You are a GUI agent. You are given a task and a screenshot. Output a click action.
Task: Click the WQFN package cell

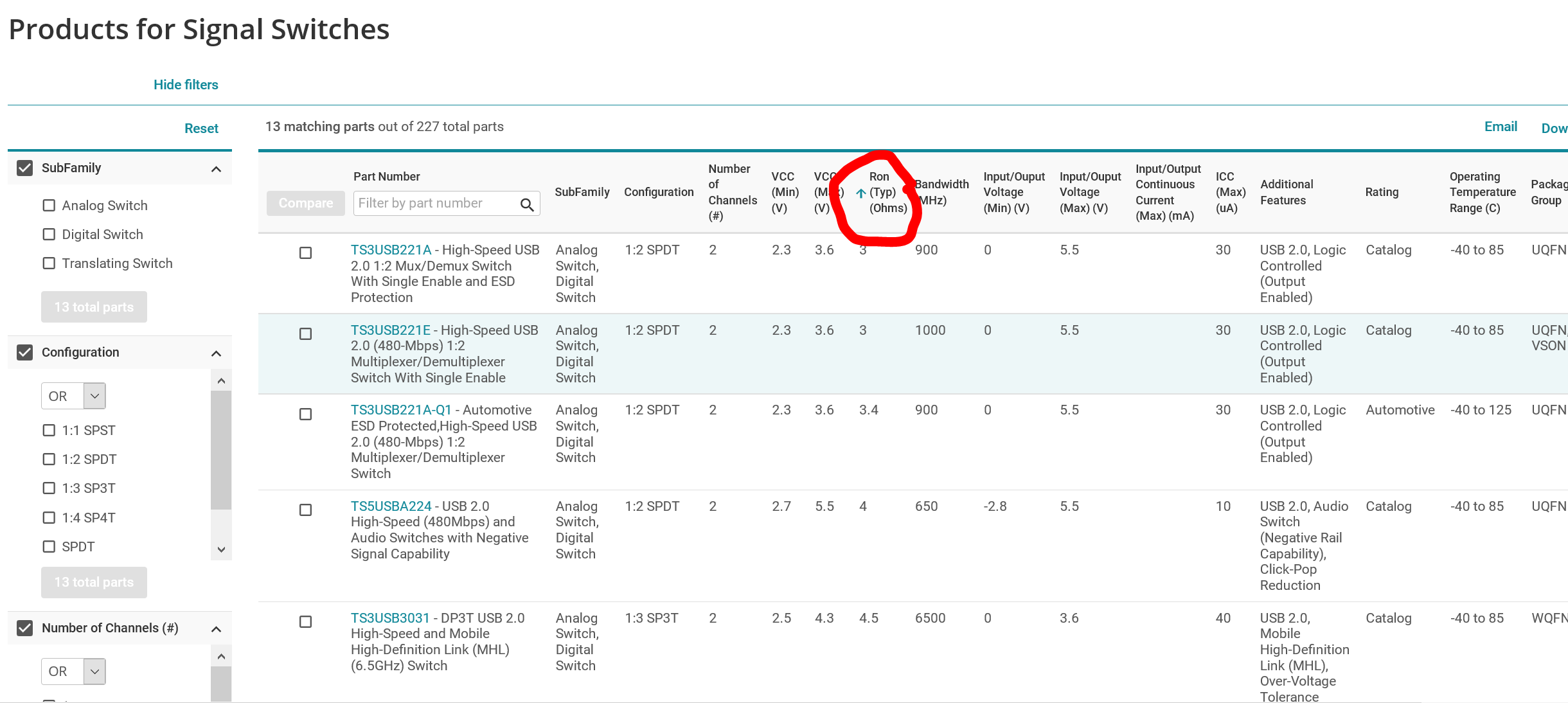click(1549, 618)
